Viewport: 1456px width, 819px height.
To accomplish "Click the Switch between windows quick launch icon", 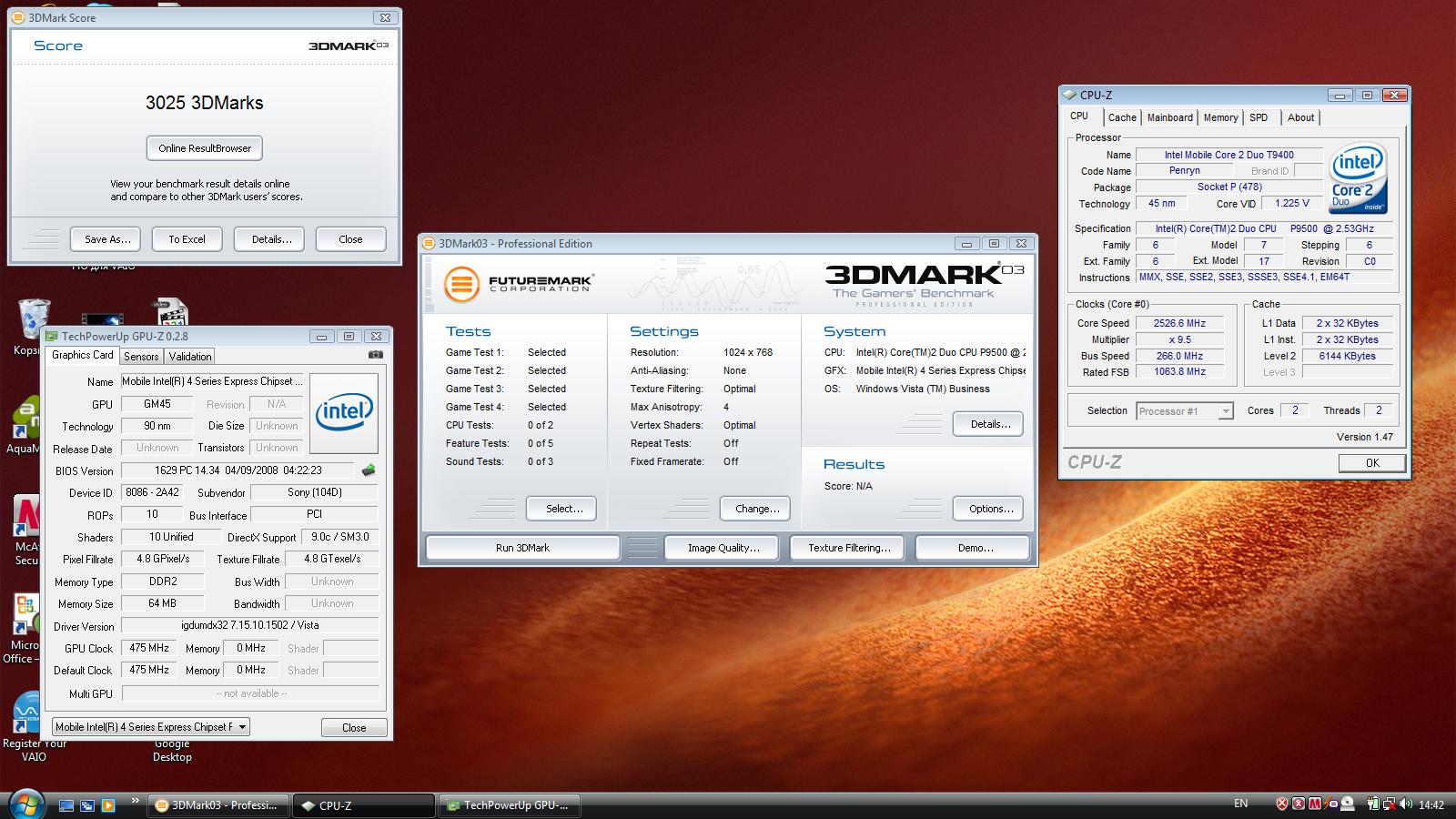I will pos(87,805).
